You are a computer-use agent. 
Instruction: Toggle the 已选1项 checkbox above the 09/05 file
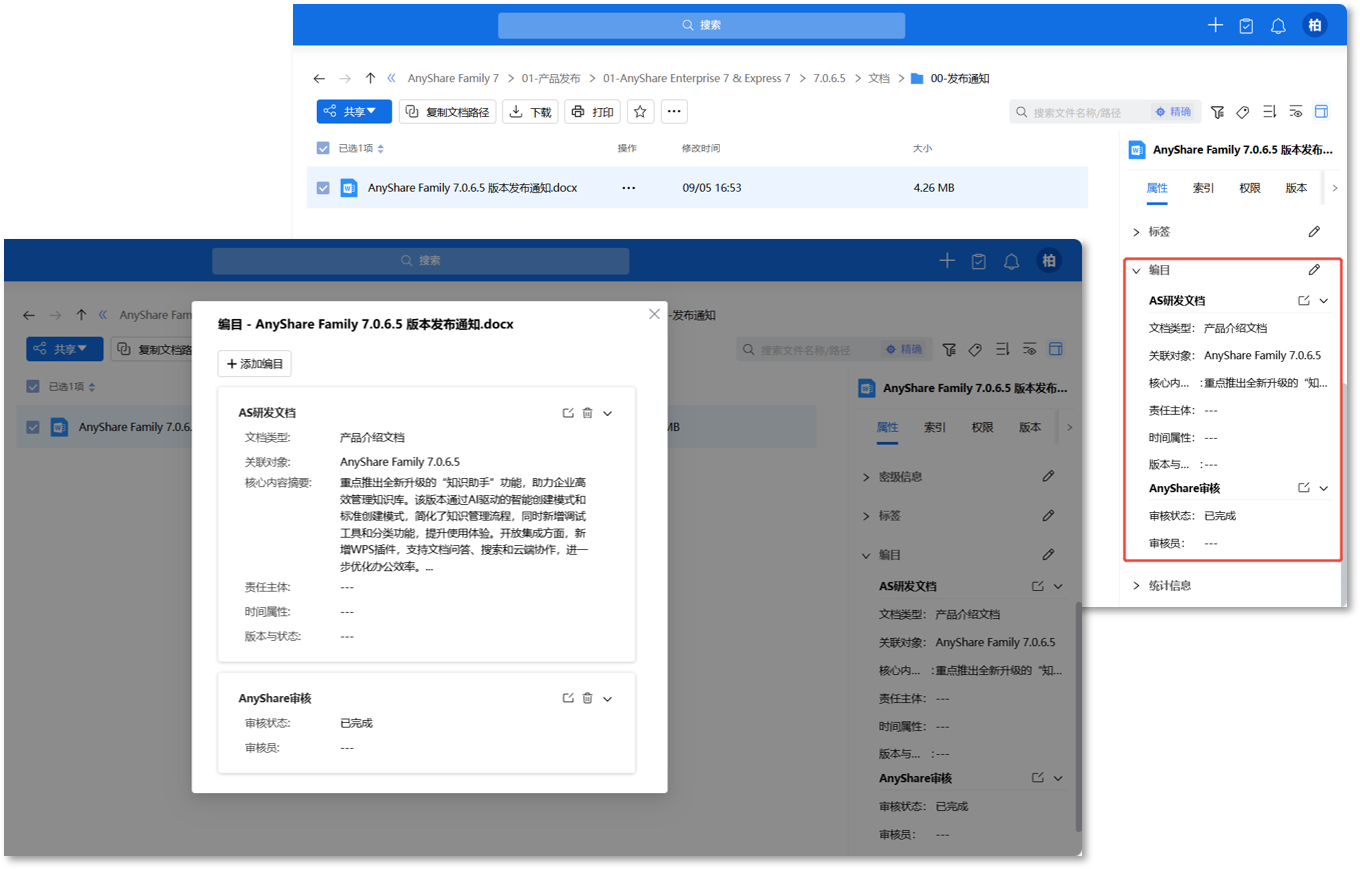coord(323,148)
